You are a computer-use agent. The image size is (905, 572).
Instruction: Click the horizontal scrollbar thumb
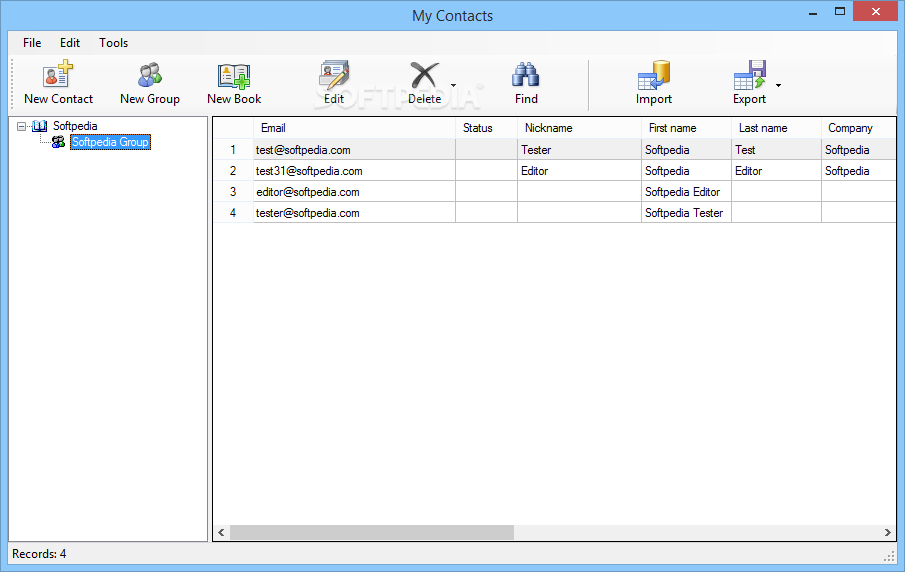(372, 532)
